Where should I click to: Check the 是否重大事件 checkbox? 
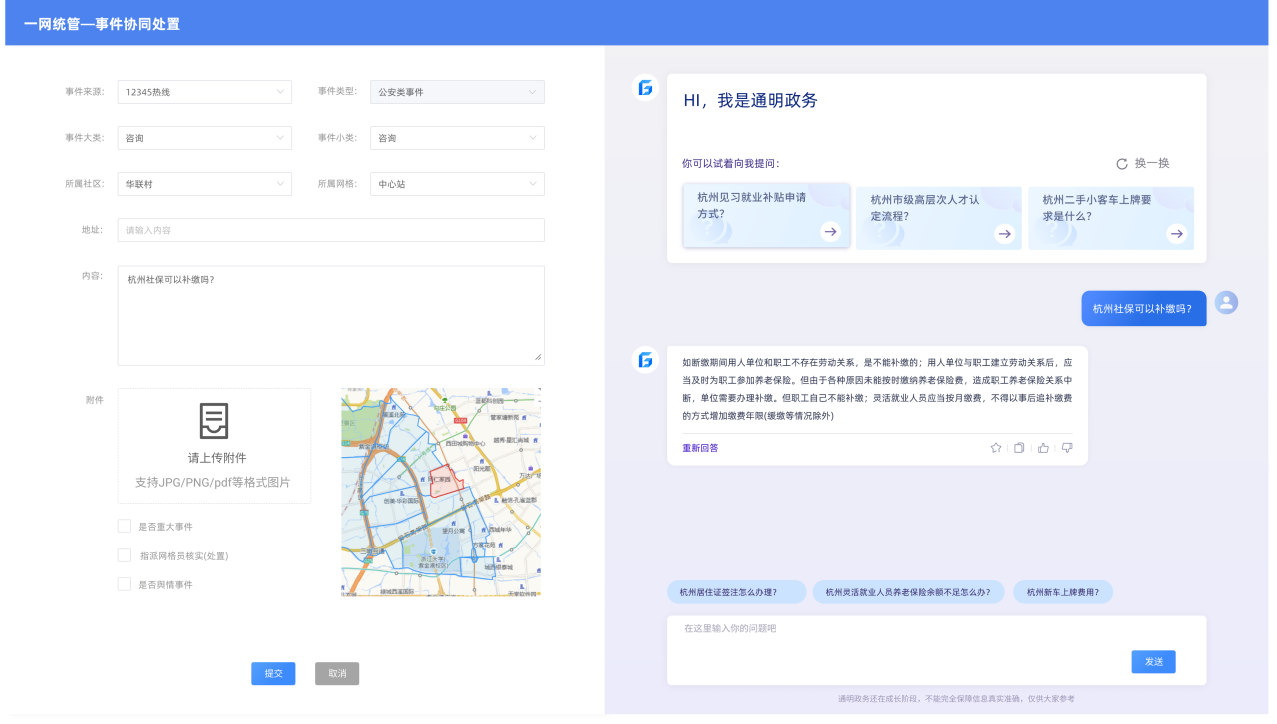125,526
